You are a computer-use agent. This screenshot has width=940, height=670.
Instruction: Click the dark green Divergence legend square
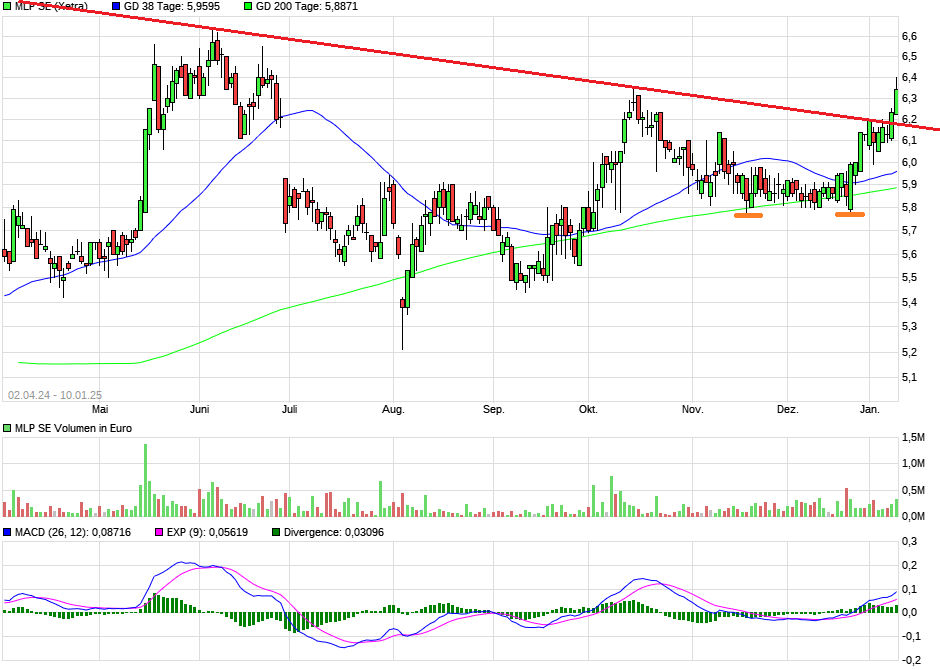click(x=276, y=531)
